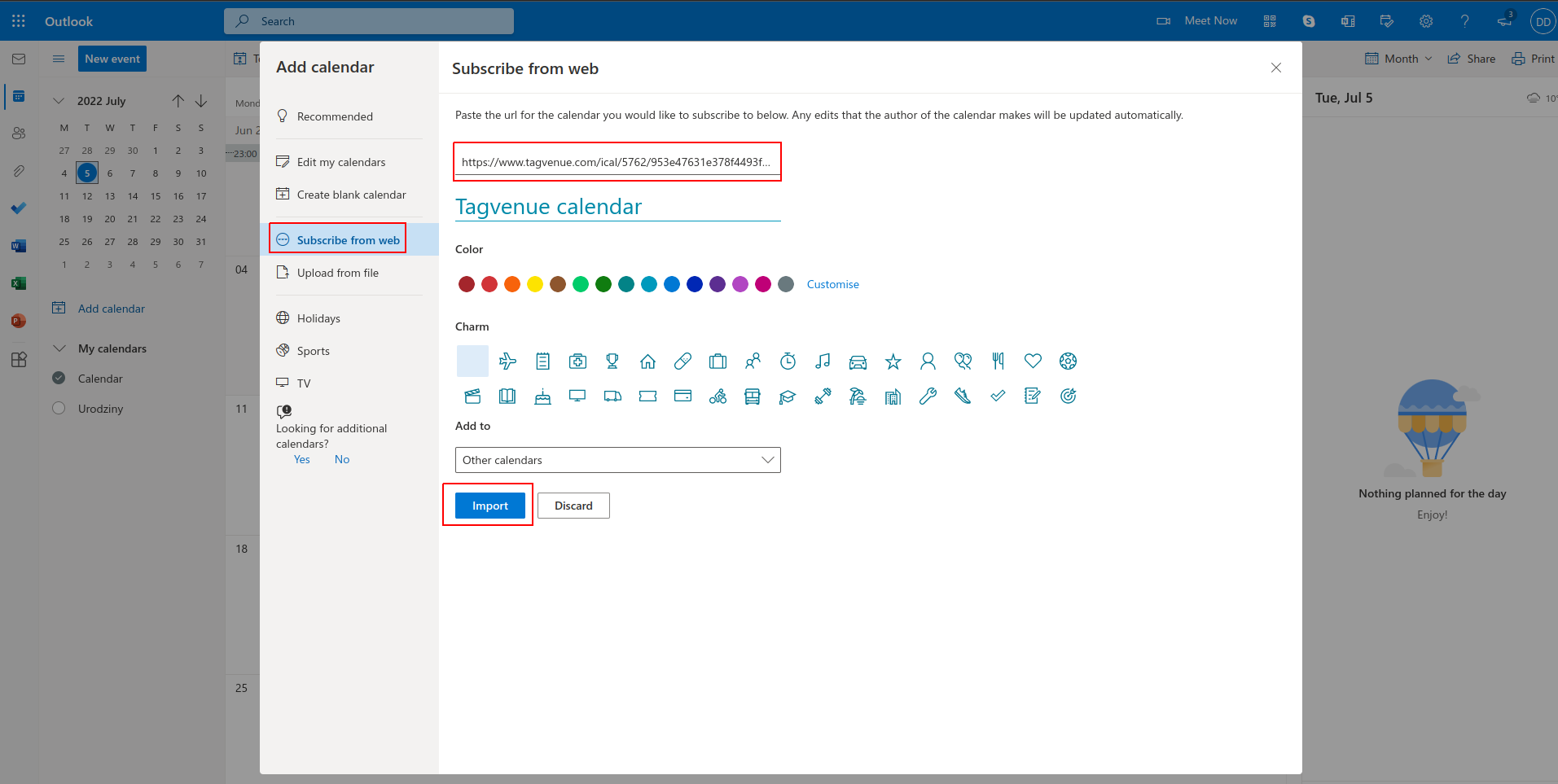Select the trophy charm
Viewport: 1558px width, 784px height.
pos(612,361)
